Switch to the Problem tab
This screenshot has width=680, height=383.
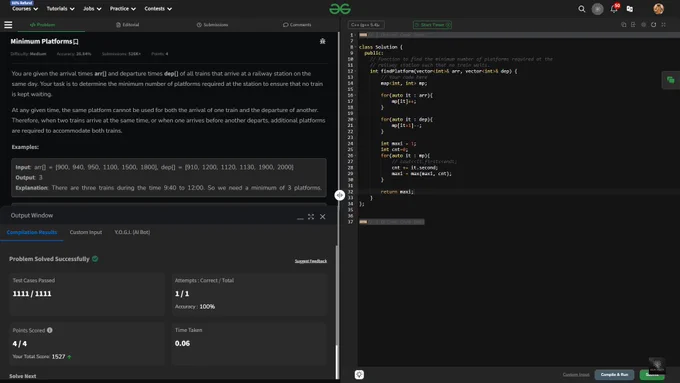coord(42,25)
